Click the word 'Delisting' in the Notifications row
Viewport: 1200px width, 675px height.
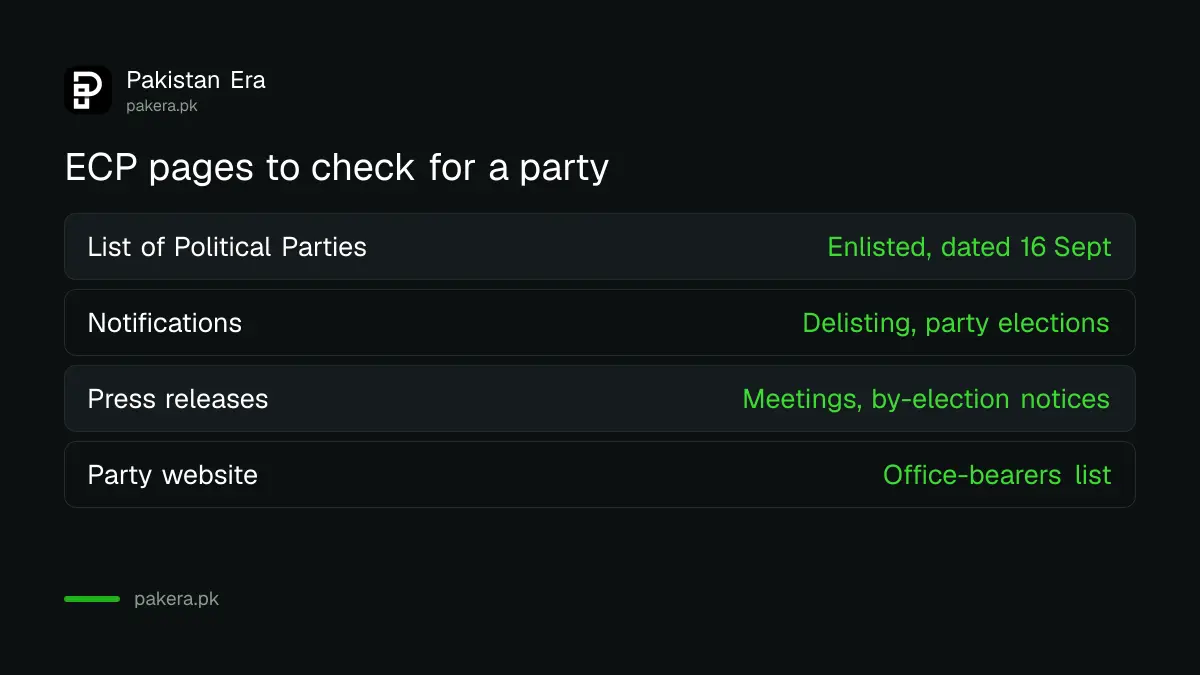tap(859, 323)
